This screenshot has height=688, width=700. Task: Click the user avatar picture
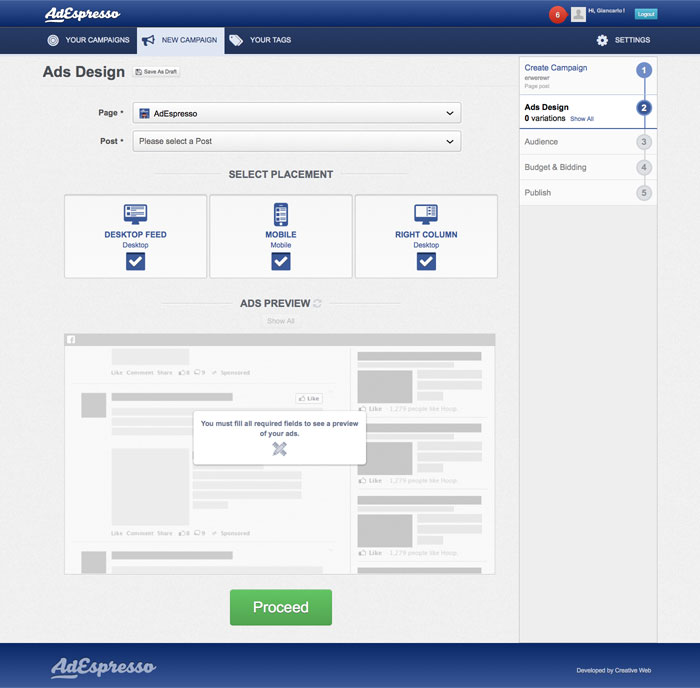578,14
